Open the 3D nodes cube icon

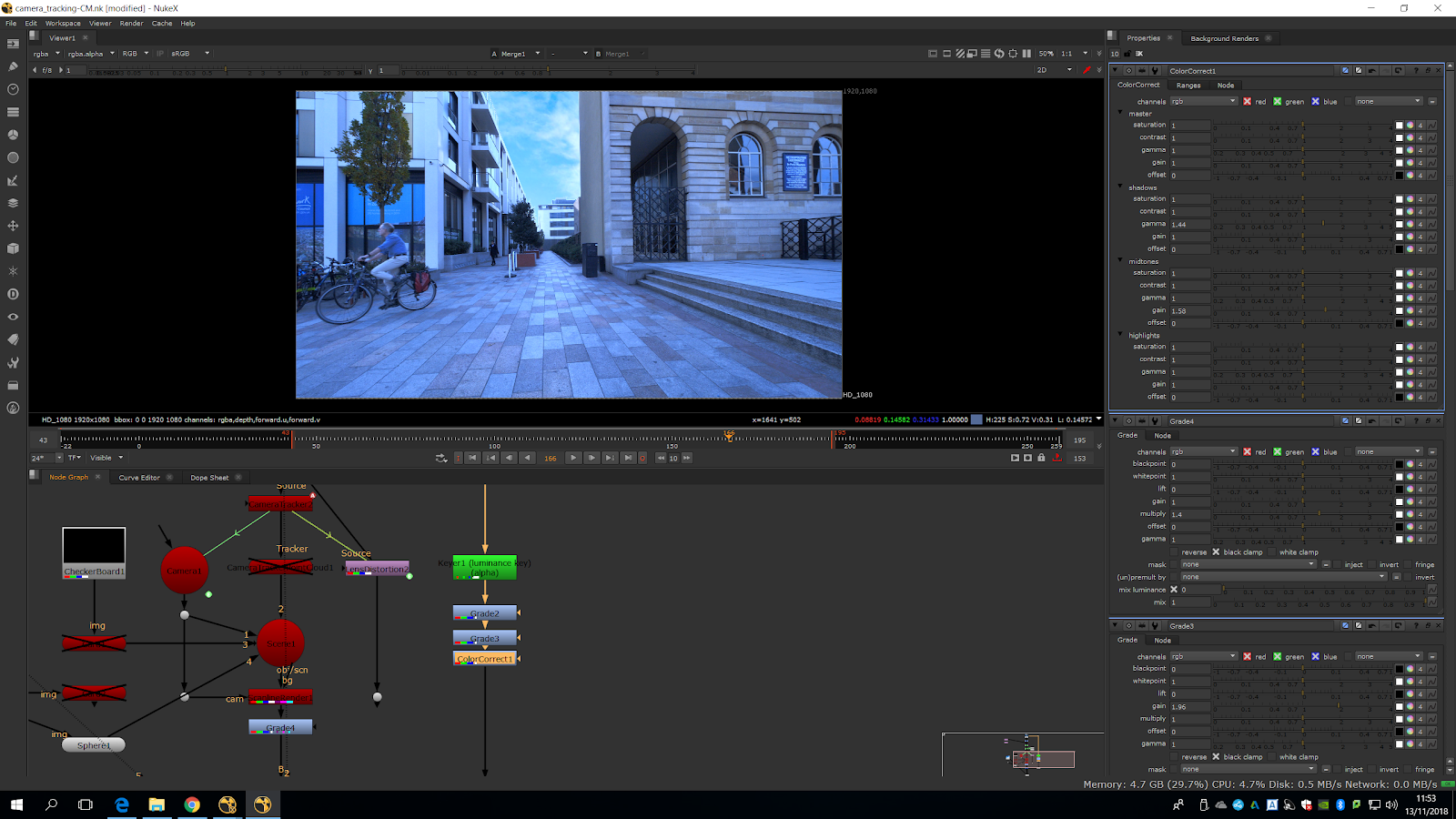coord(13,248)
